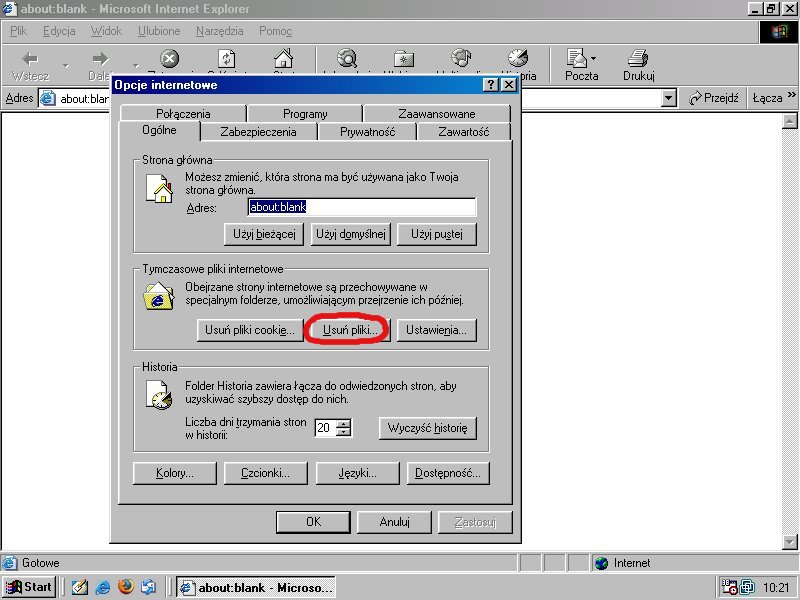Click the Przejdź go button

713,98
